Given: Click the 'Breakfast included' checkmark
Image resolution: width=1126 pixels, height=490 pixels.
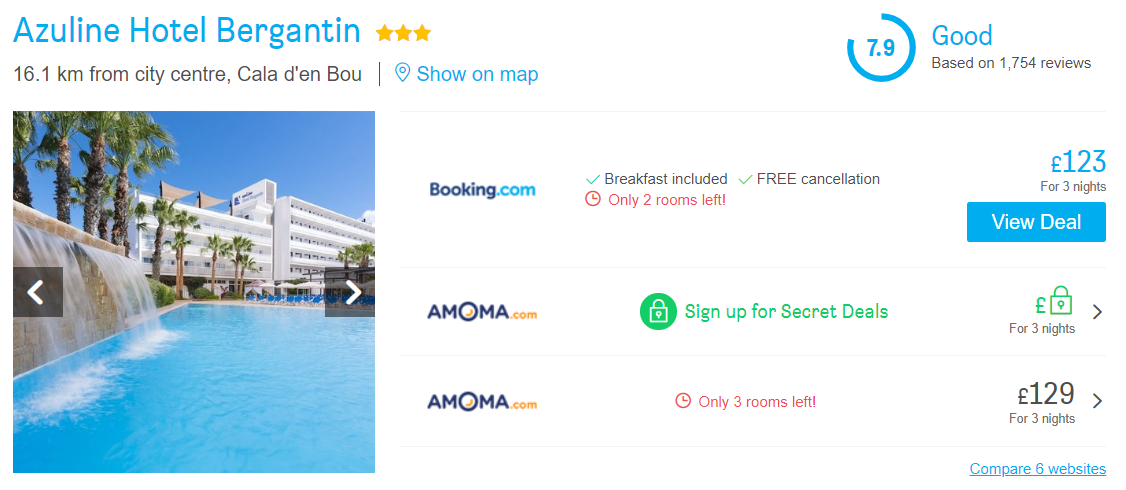Looking at the screenshot, I should [x=592, y=179].
